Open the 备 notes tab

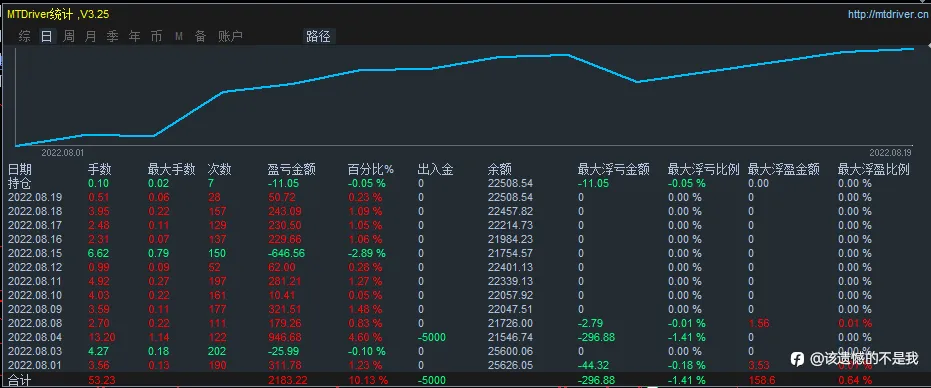[201, 37]
